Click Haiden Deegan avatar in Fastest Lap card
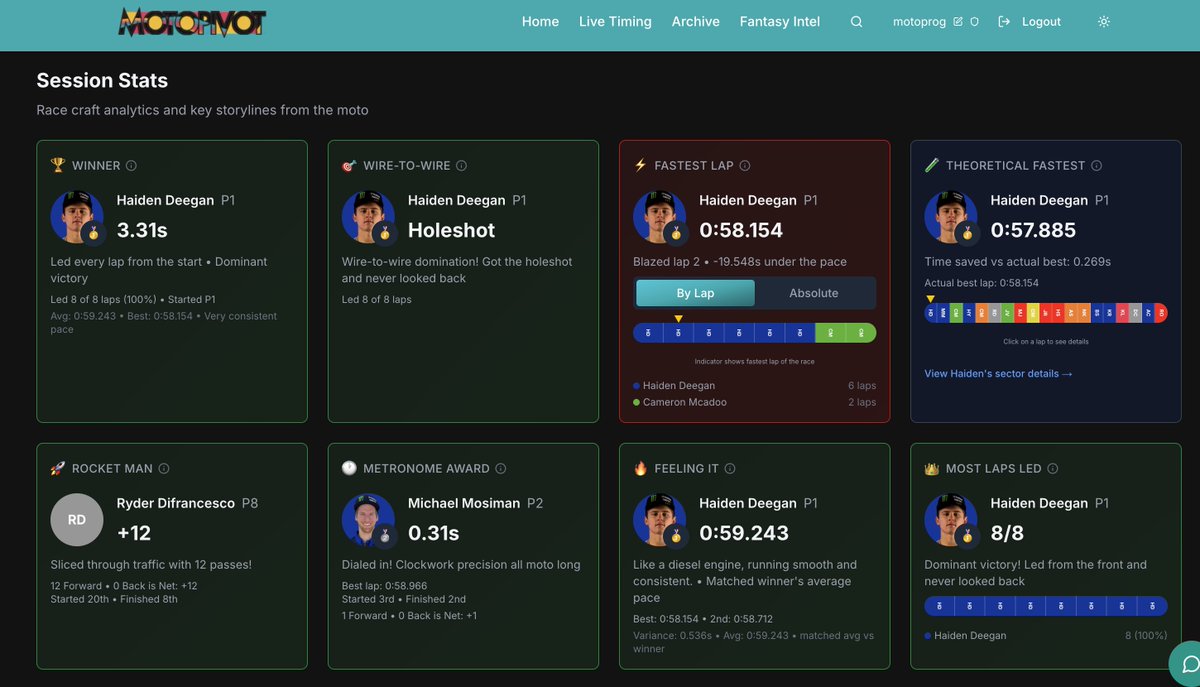This screenshot has height=687, width=1200. [660, 217]
